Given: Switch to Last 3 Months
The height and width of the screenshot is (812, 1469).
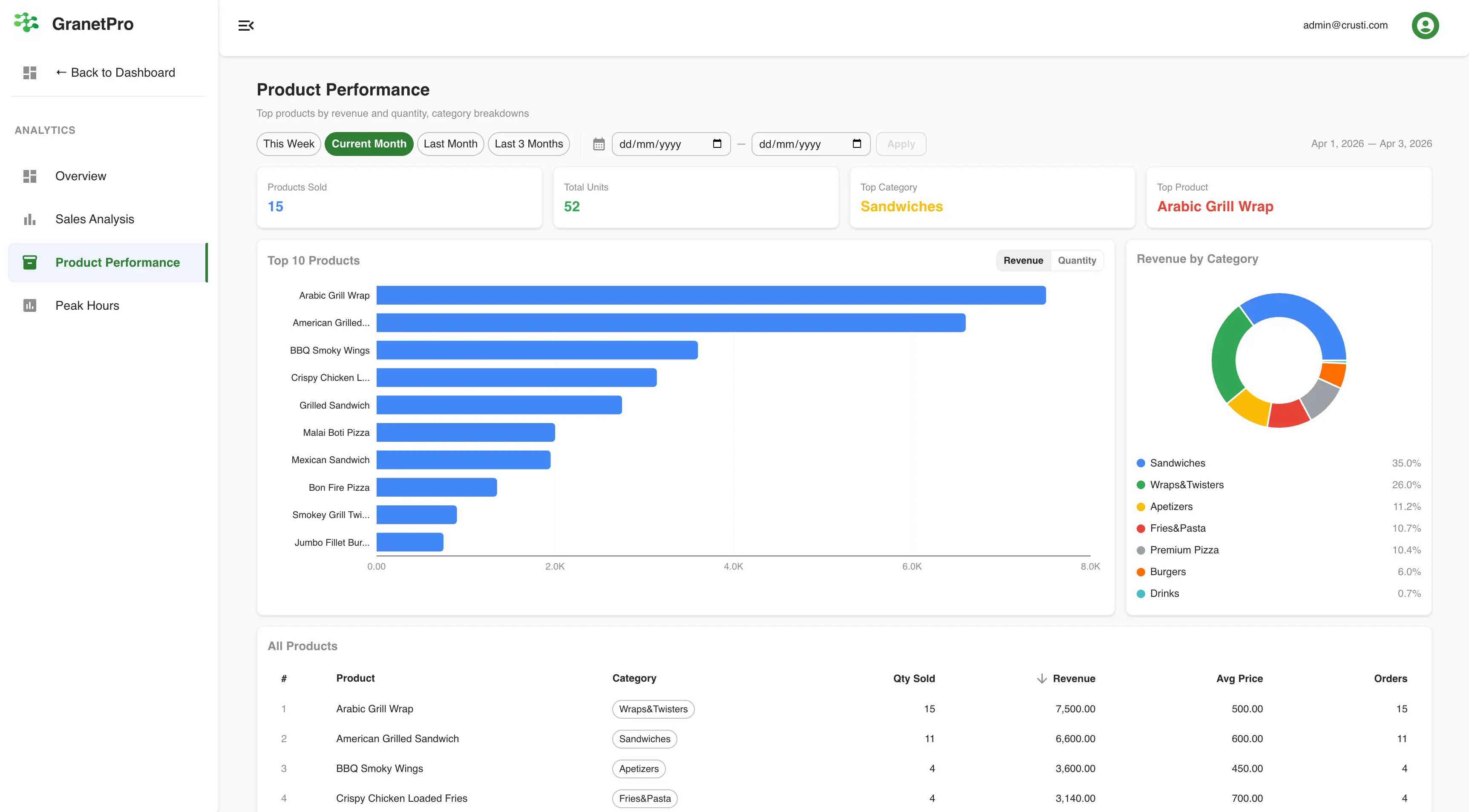Looking at the screenshot, I should tap(528, 144).
